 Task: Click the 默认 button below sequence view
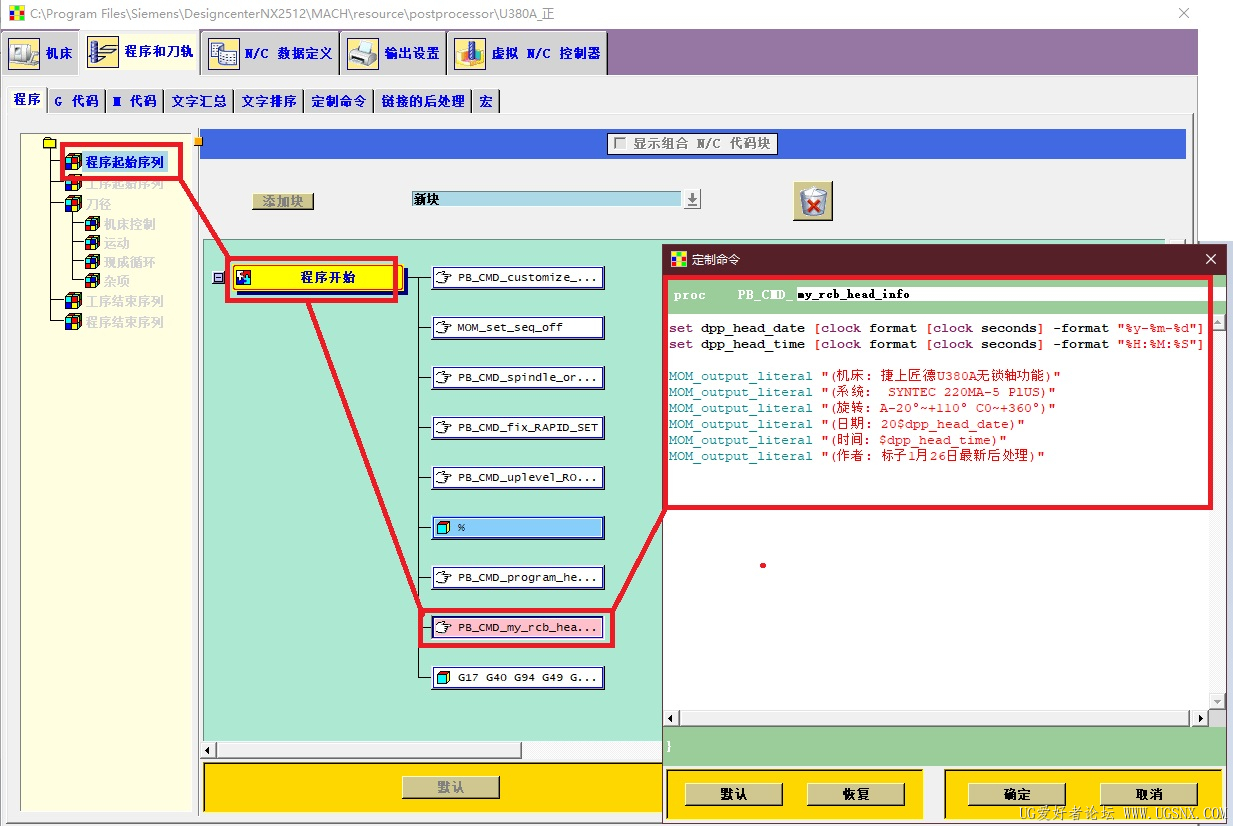(x=450, y=787)
